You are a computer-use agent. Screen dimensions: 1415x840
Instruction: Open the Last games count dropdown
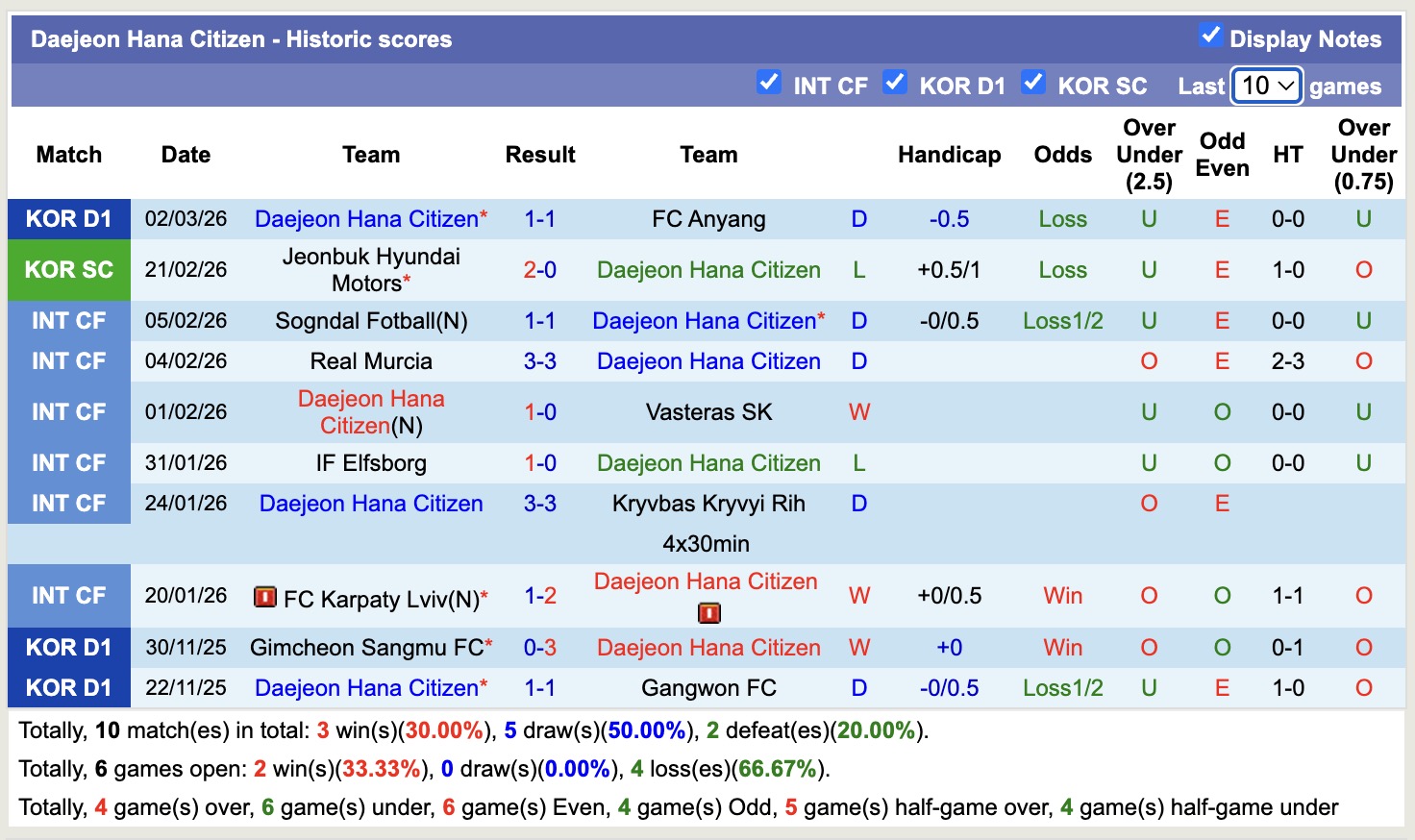coord(1265,85)
